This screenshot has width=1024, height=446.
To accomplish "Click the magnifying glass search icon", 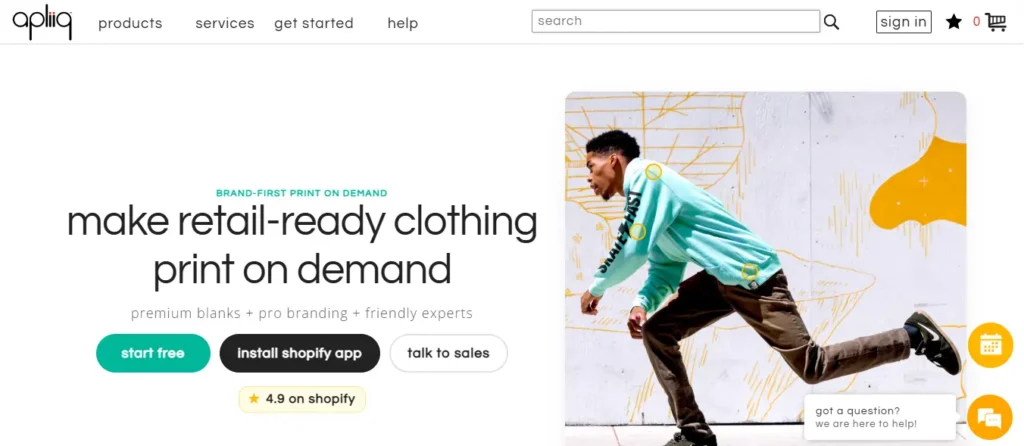I will click(x=832, y=22).
